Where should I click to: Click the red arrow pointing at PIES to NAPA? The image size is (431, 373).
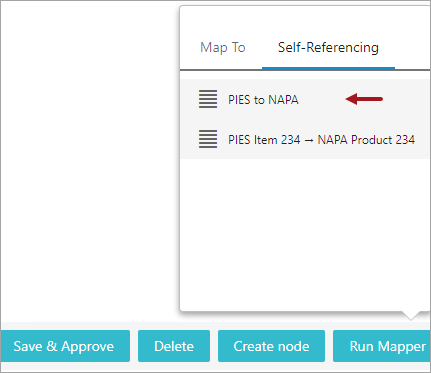click(364, 99)
